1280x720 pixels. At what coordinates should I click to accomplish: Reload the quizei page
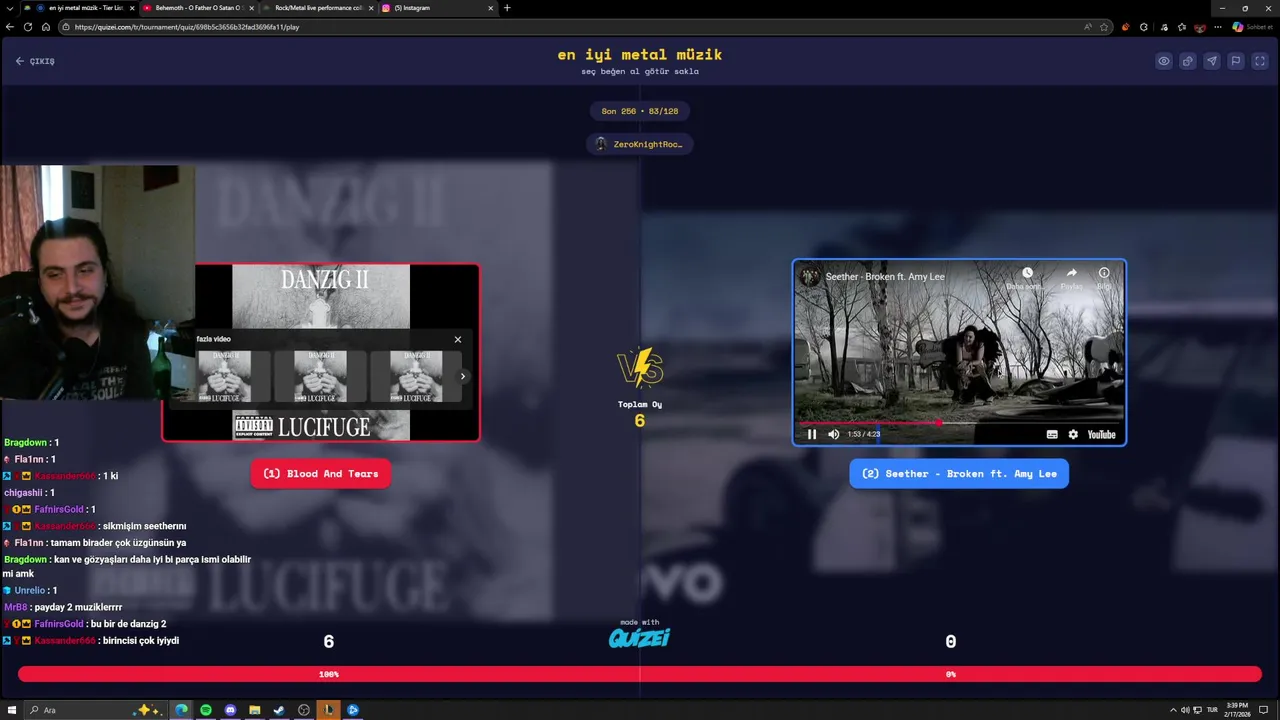(27, 27)
